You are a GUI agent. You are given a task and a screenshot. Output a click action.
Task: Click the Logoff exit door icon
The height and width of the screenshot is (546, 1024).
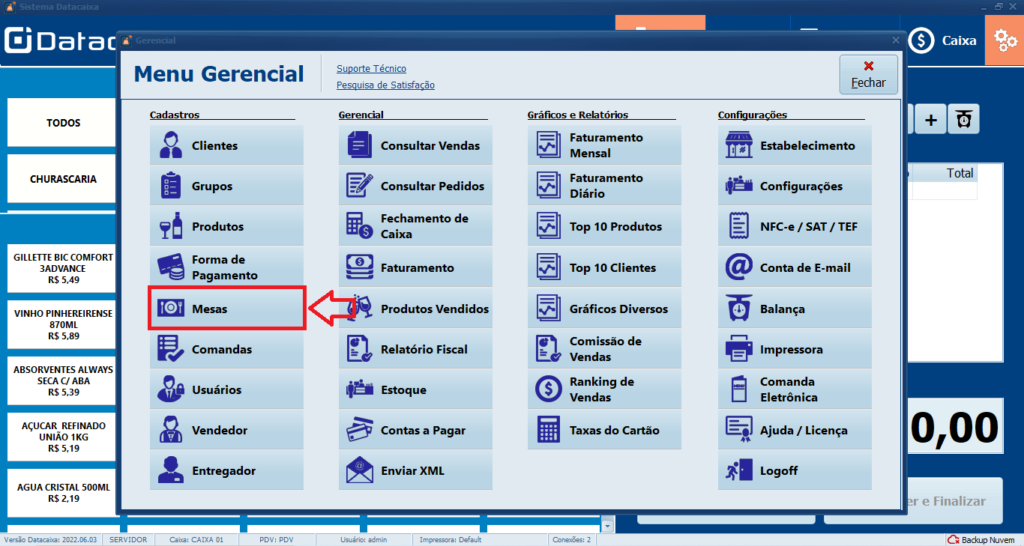coord(738,471)
